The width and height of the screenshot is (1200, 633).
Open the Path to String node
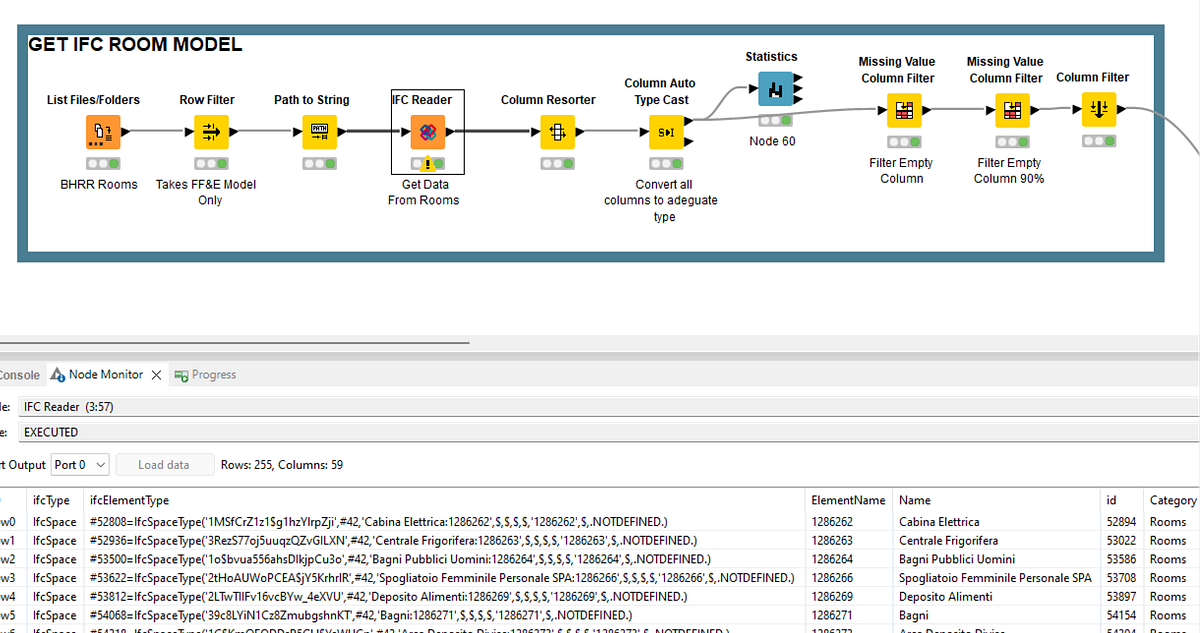319,131
